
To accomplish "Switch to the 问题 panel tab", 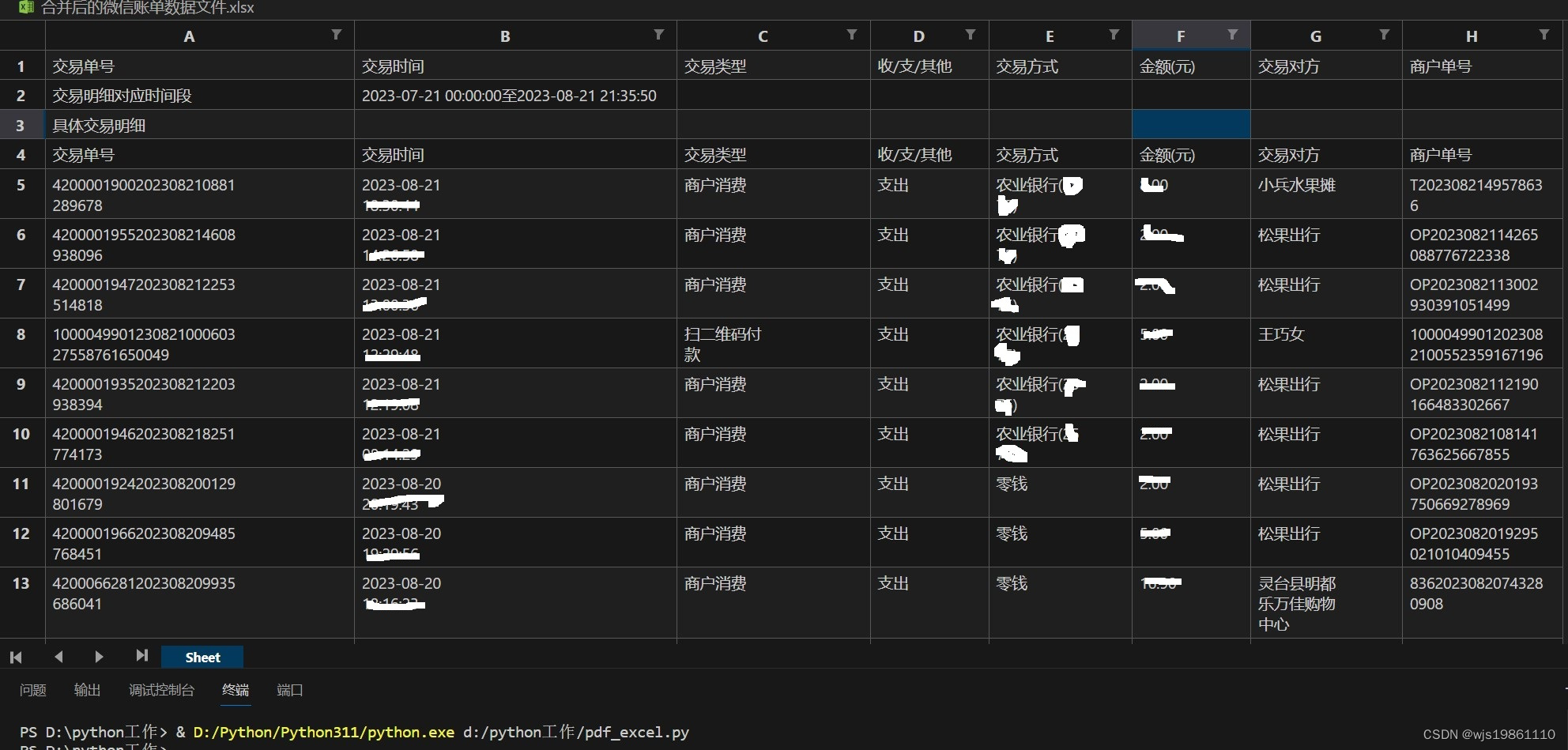I will click(32, 690).
